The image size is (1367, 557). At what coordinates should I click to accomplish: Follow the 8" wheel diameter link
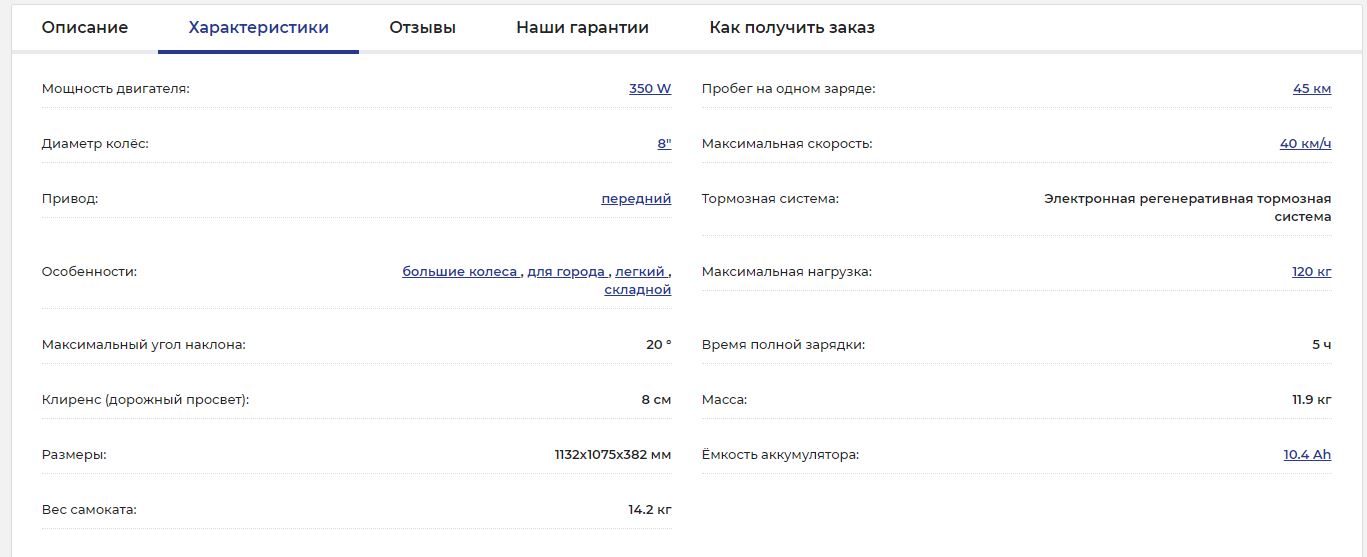point(664,143)
